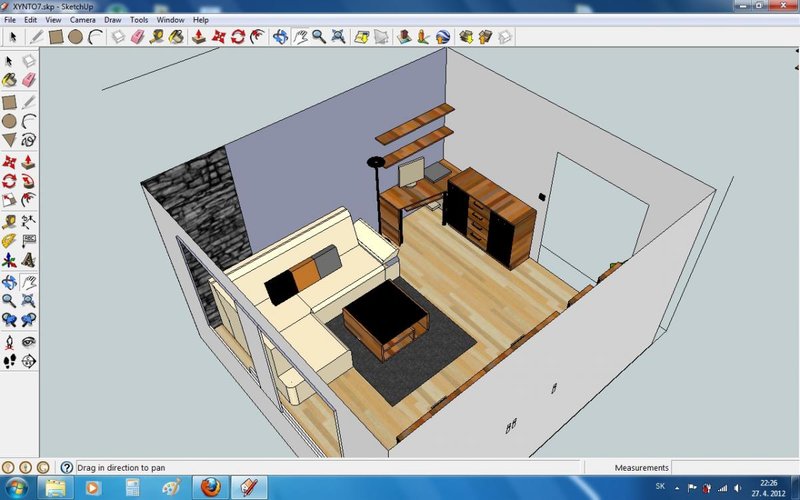Select the Polygon tool in left toolbar
This screenshot has height=500, width=800.
click(x=9, y=140)
